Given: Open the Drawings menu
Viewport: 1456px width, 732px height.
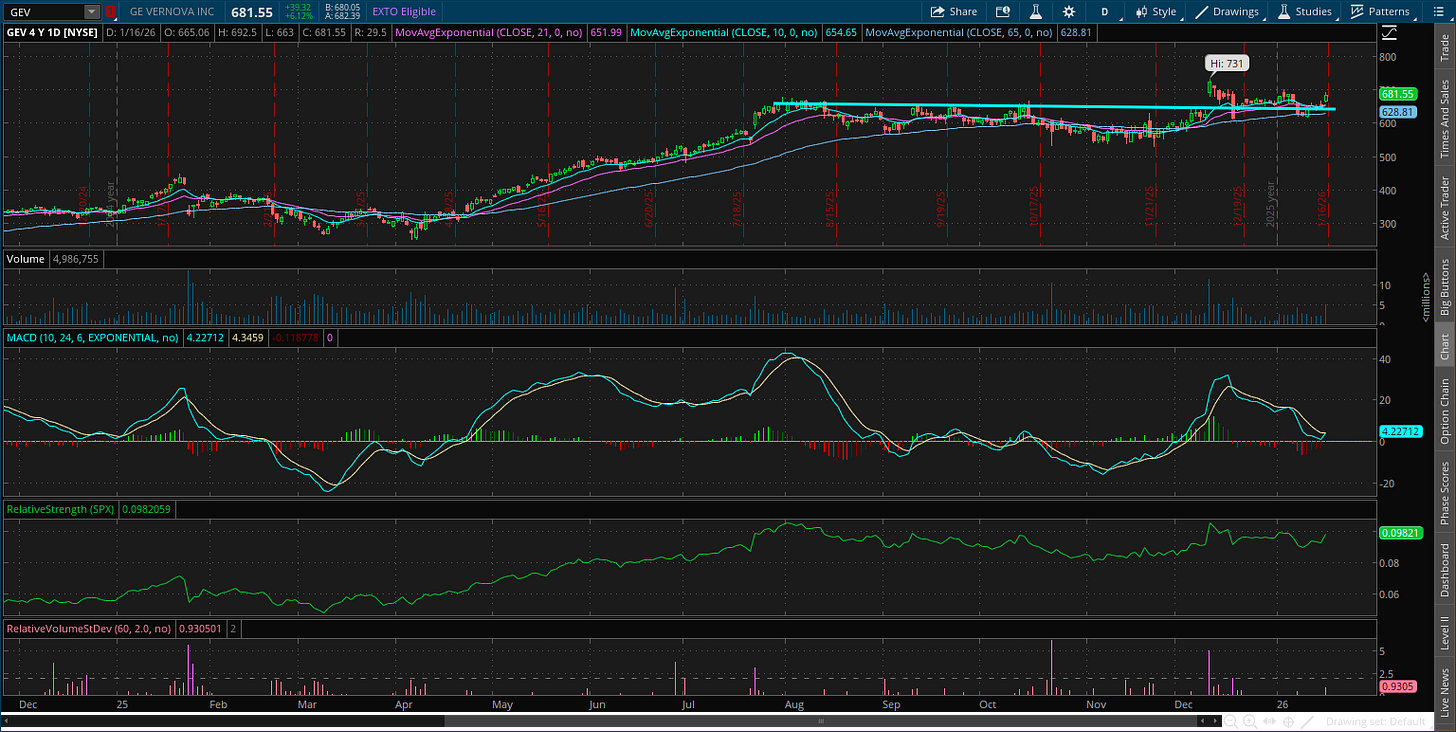Looking at the screenshot, I should 1230,12.
